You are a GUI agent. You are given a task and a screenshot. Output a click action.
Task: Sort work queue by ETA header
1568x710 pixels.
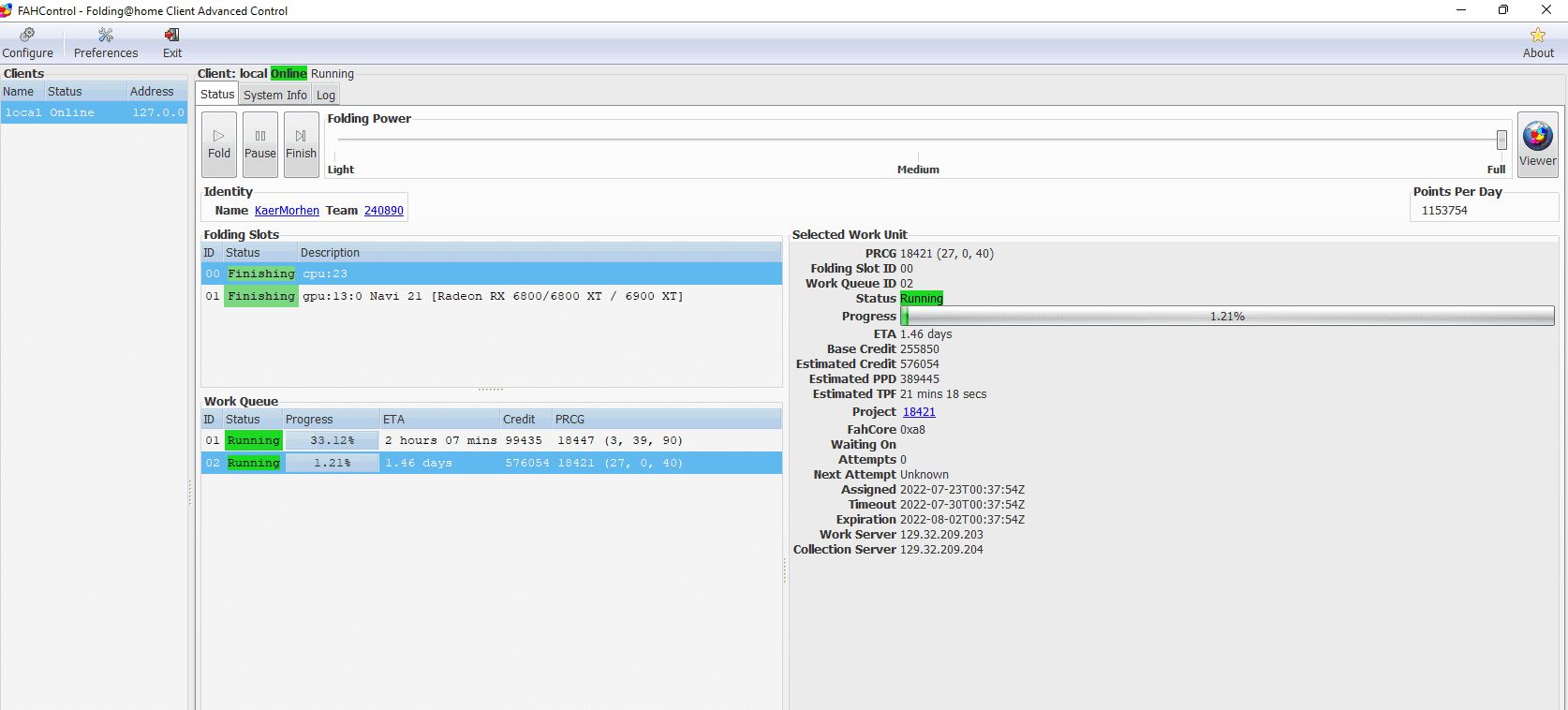(x=440, y=419)
